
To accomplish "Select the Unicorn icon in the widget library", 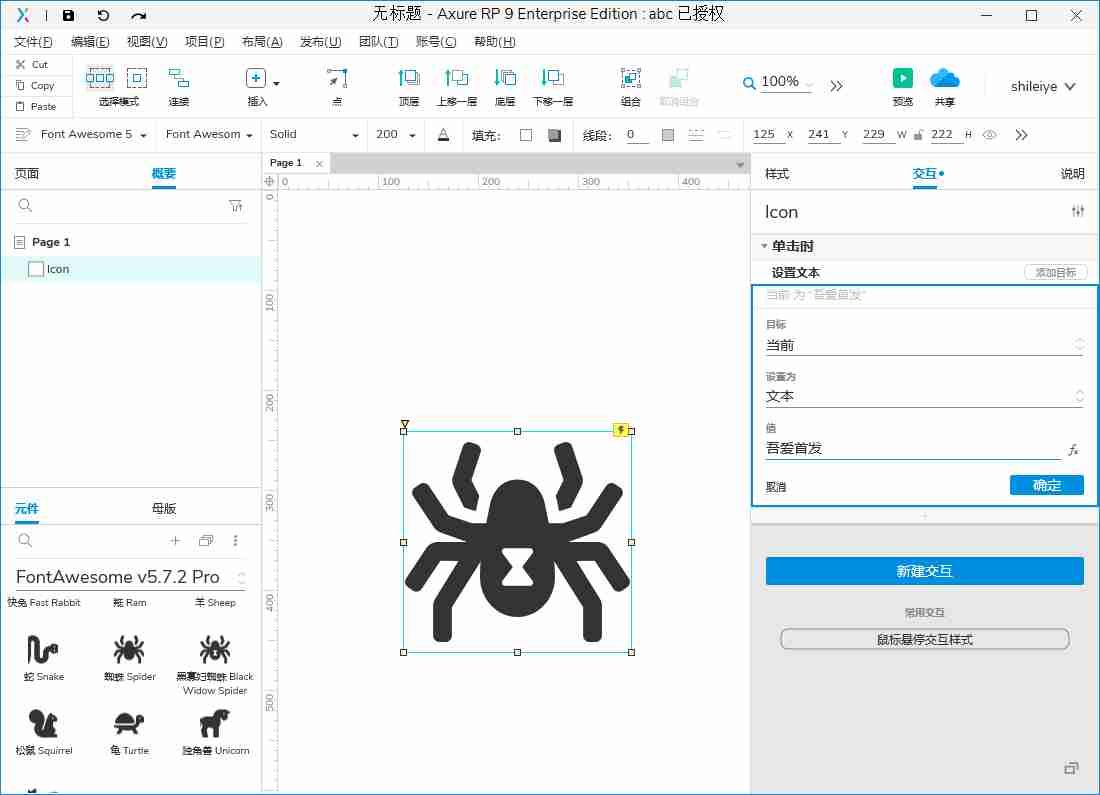I will click(215, 723).
